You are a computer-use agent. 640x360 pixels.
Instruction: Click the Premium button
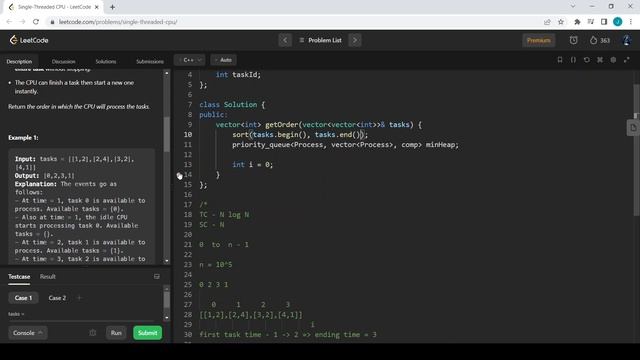538,40
